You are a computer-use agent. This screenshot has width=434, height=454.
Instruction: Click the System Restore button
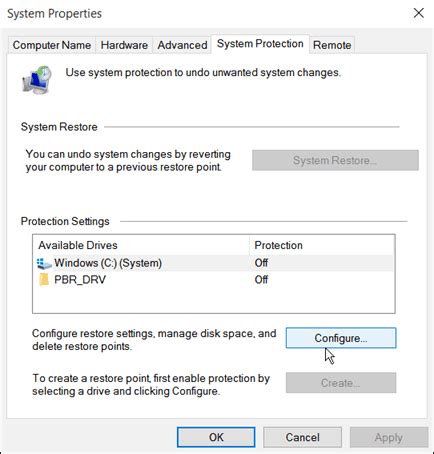pyautogui.click(x=335, y=160)
